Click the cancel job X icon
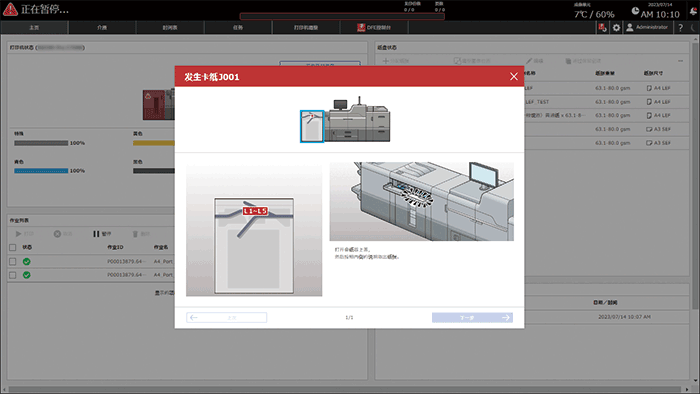 (57, 234)
